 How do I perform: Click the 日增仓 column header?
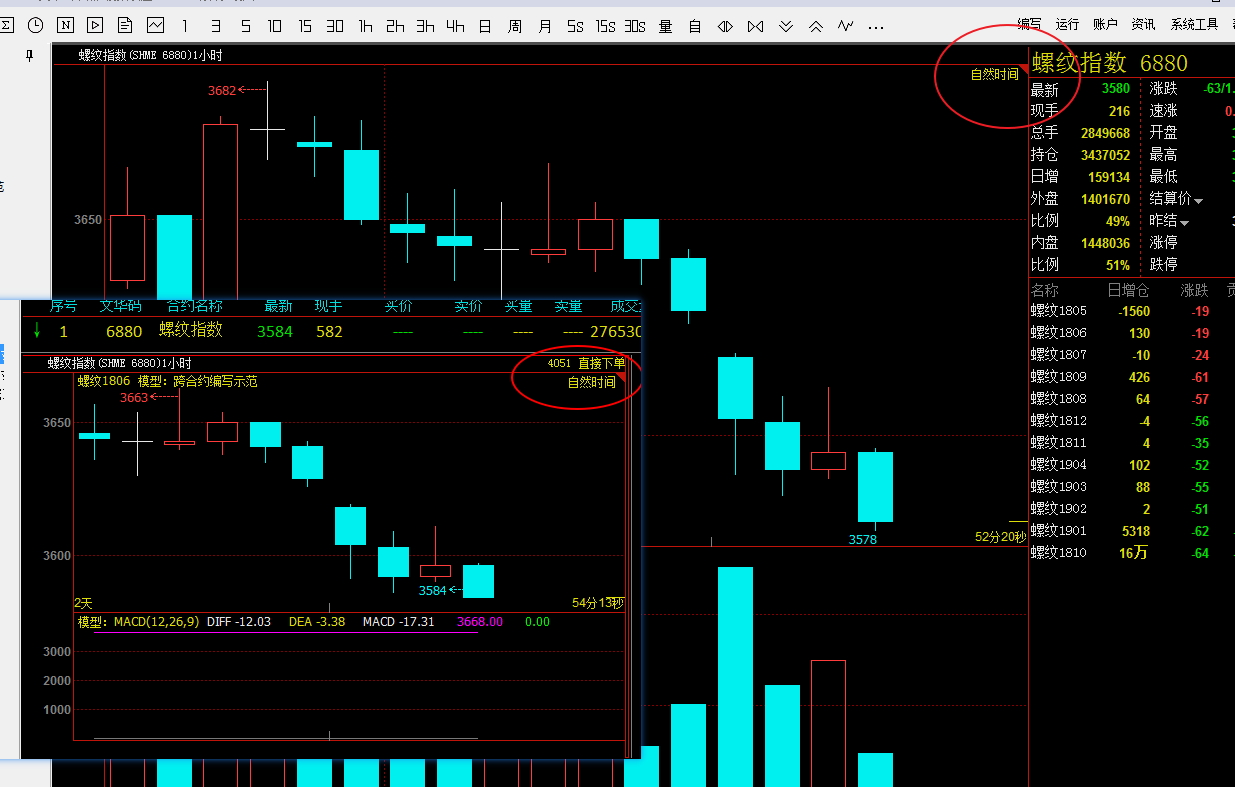[x=1128, y=290]
